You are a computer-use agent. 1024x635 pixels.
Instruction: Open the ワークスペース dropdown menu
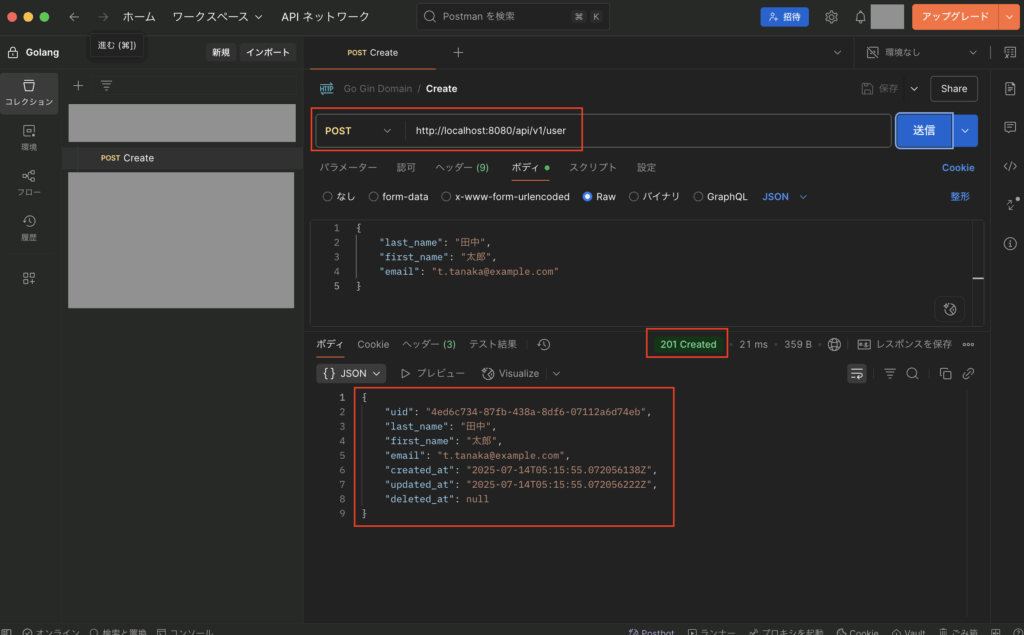click(x=217, y=17)
